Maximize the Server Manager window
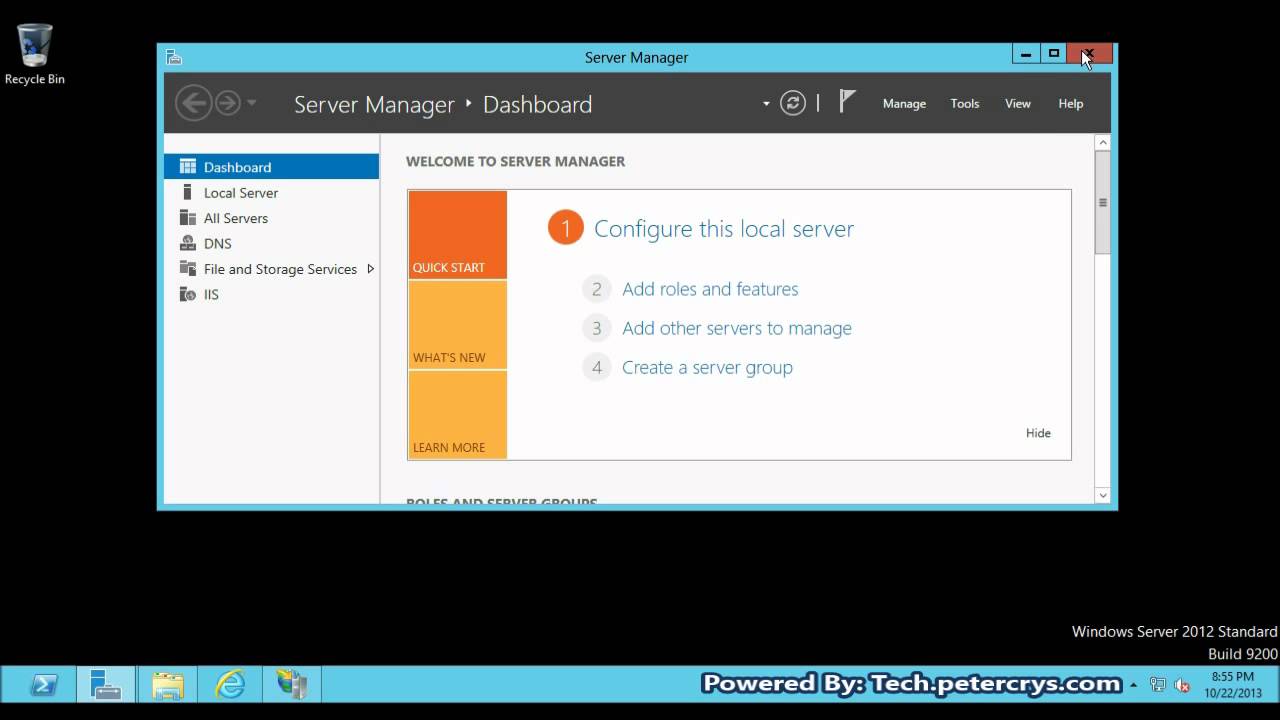This screenshot has height=720, width=1280. click(x=1054, y=54)
